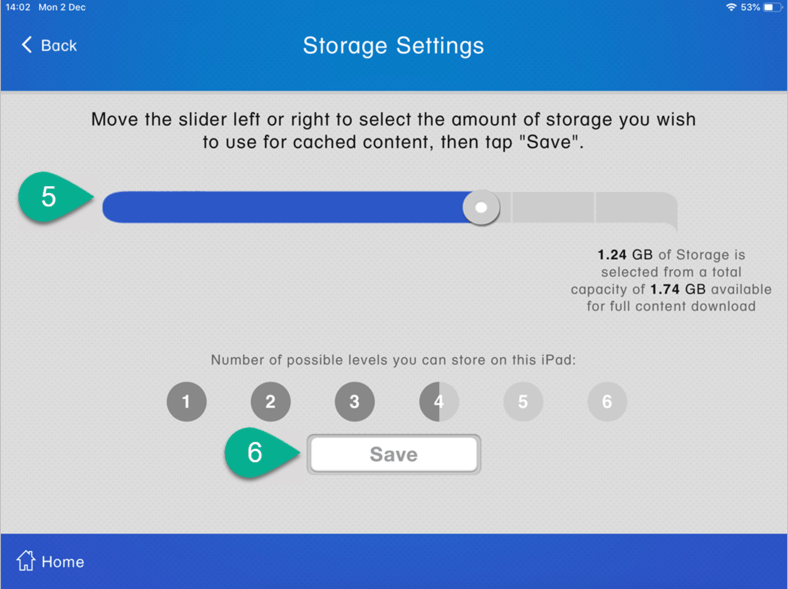Screen dimensions: 788x589
Task: Tap the Wi-Fi status icon
Action: (x=731, y=7)
